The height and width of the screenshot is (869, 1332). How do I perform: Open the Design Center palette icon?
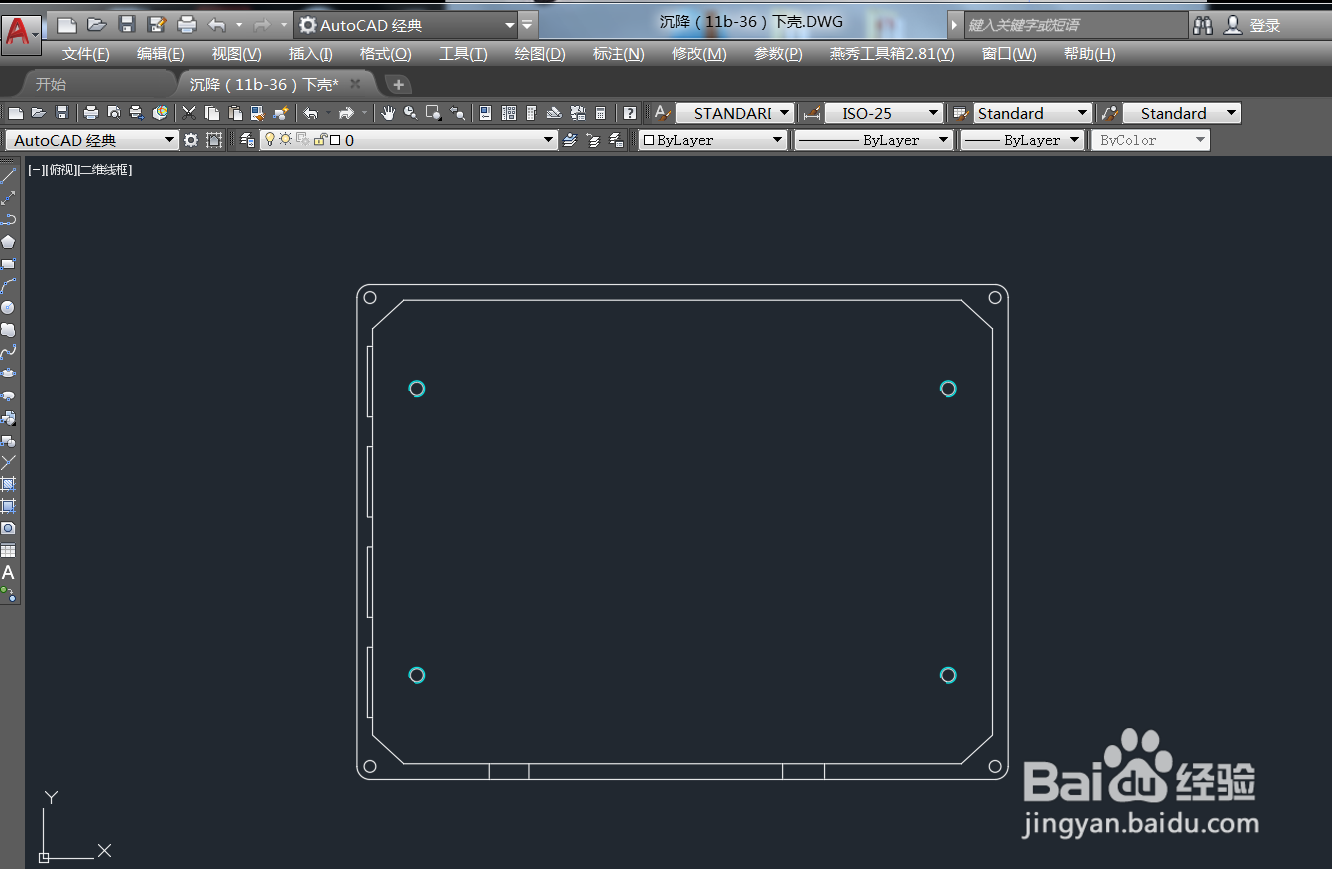[508, 113]
